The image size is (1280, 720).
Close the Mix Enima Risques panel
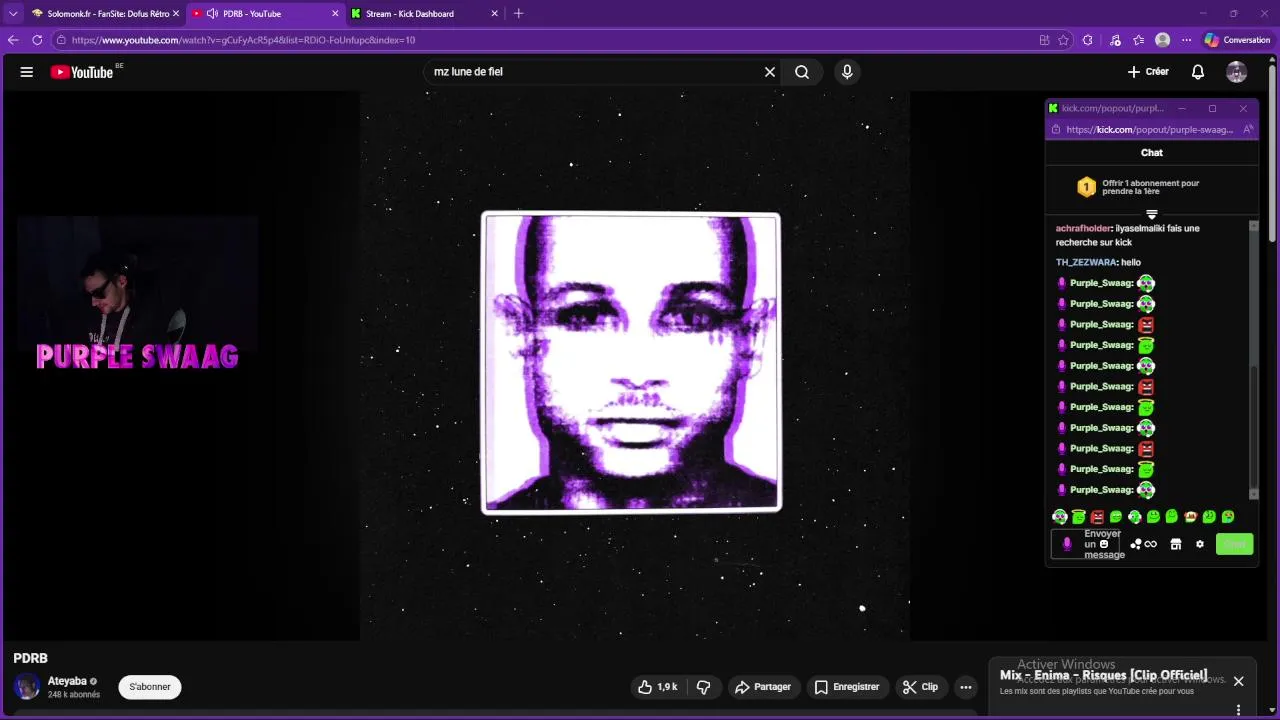1238,681
